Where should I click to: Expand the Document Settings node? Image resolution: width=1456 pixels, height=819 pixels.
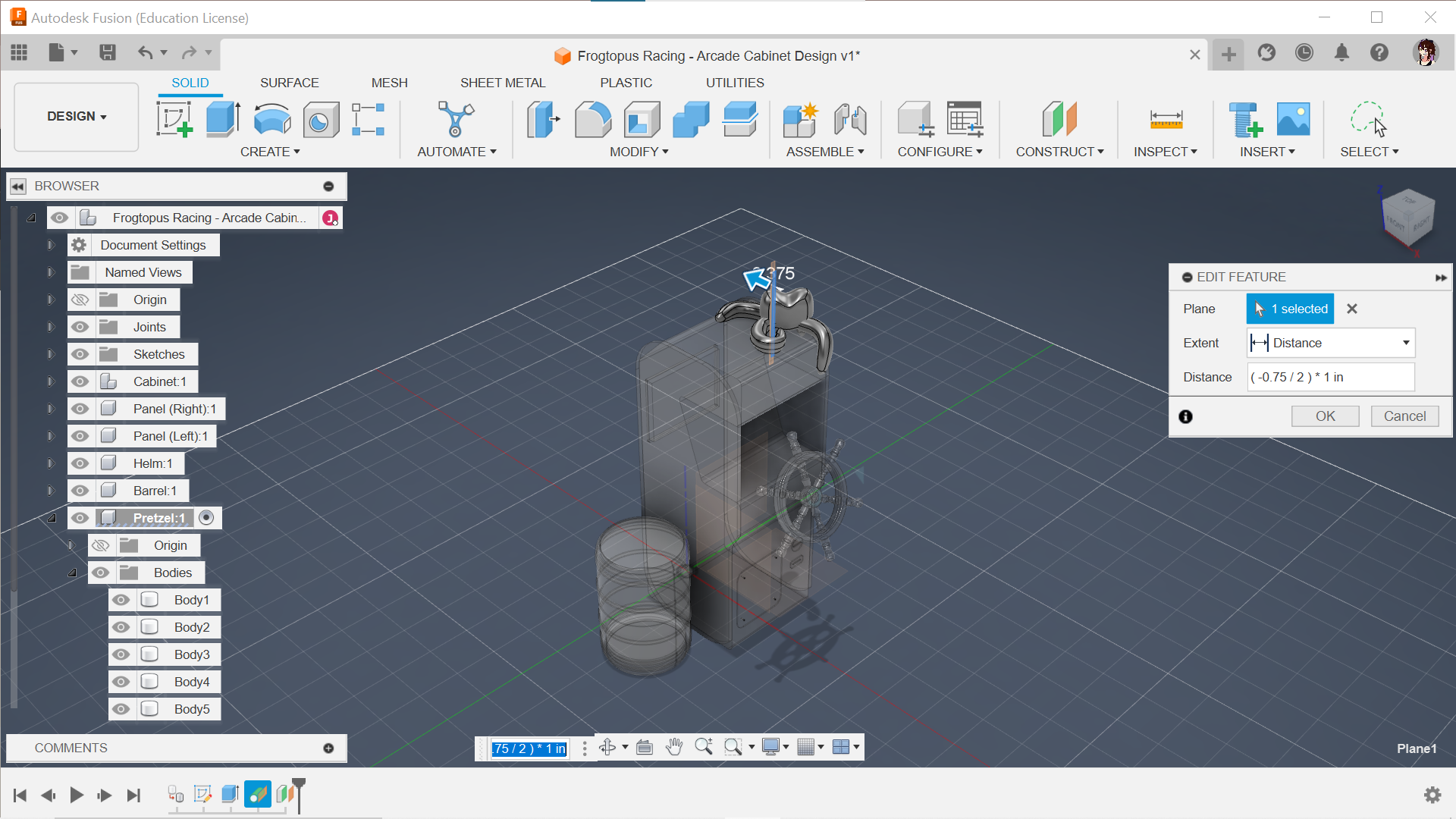(51, 245)
